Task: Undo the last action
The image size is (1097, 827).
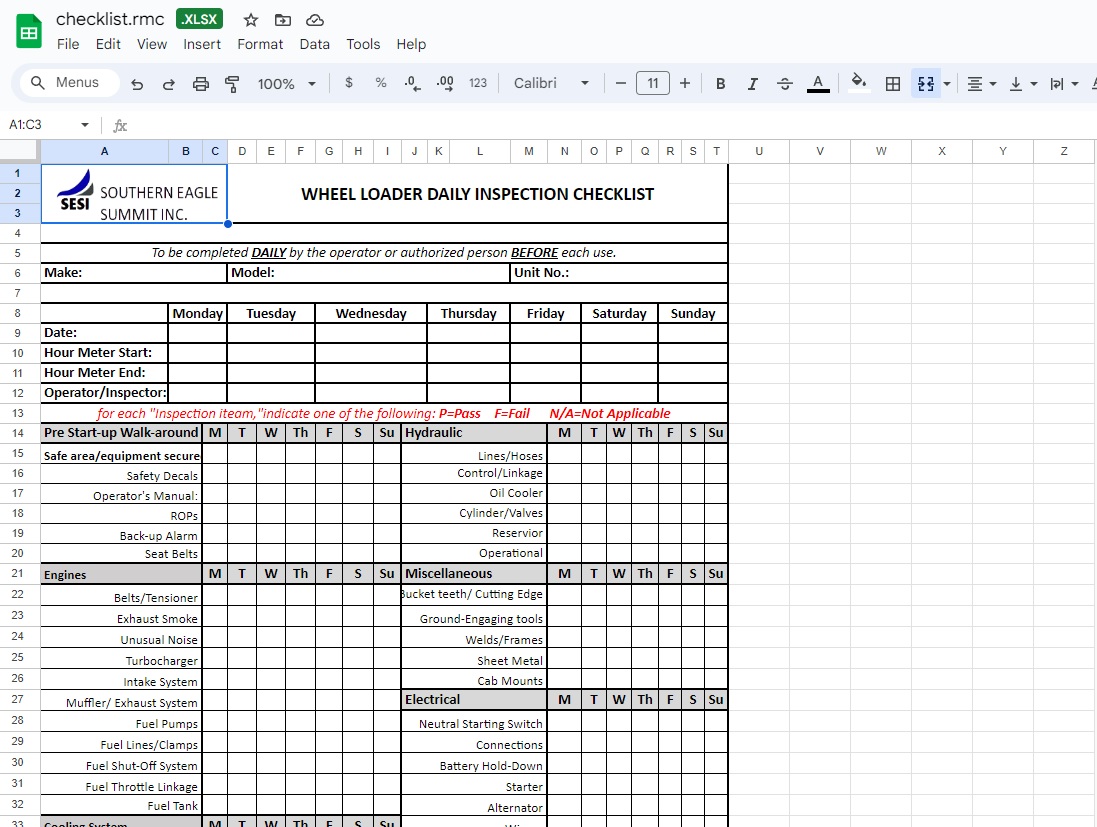Action: [137, 84]
